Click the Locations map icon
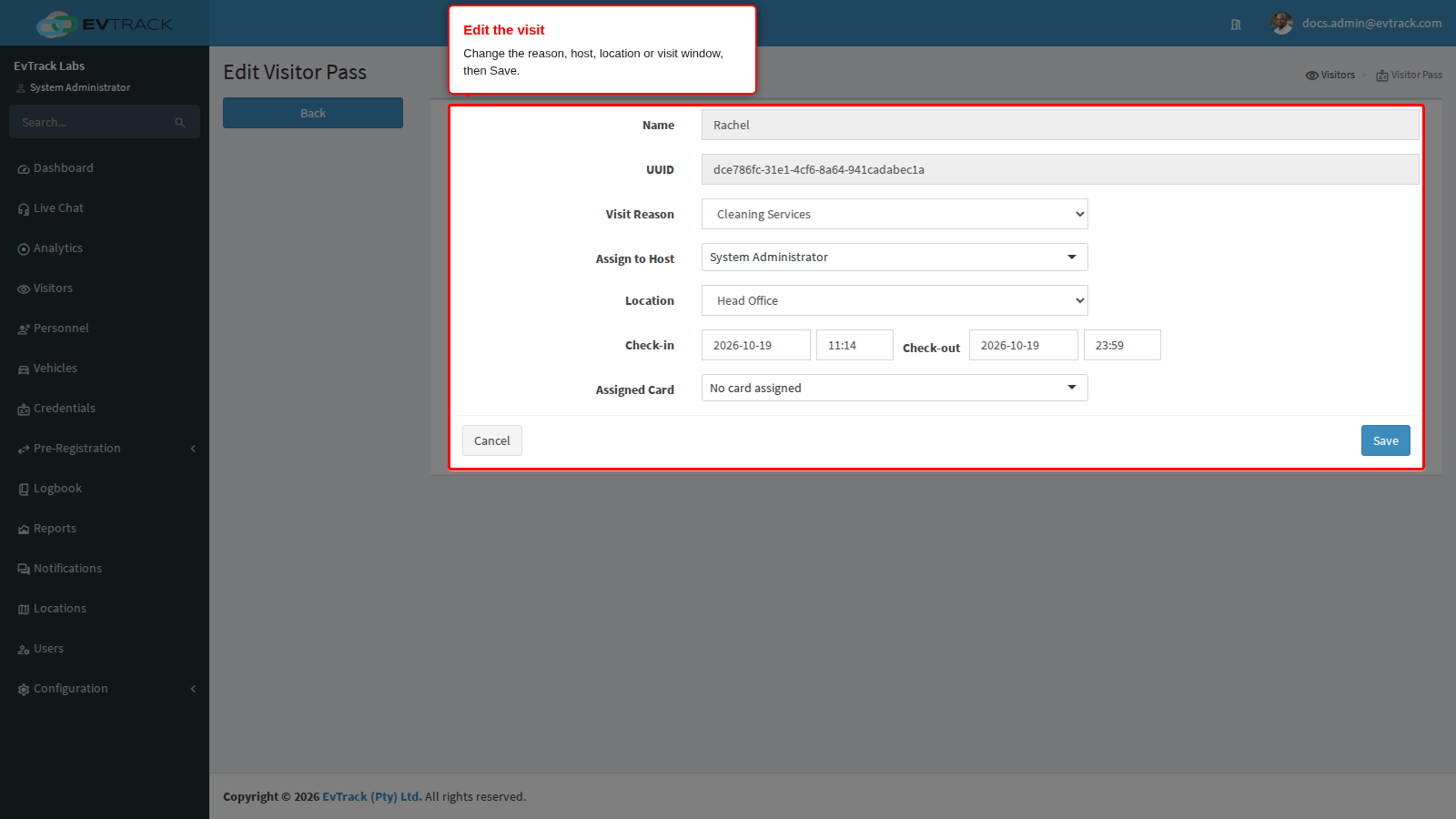This screenshot has width=1456, height=819. pyautogui.click(x=24, y=610)
